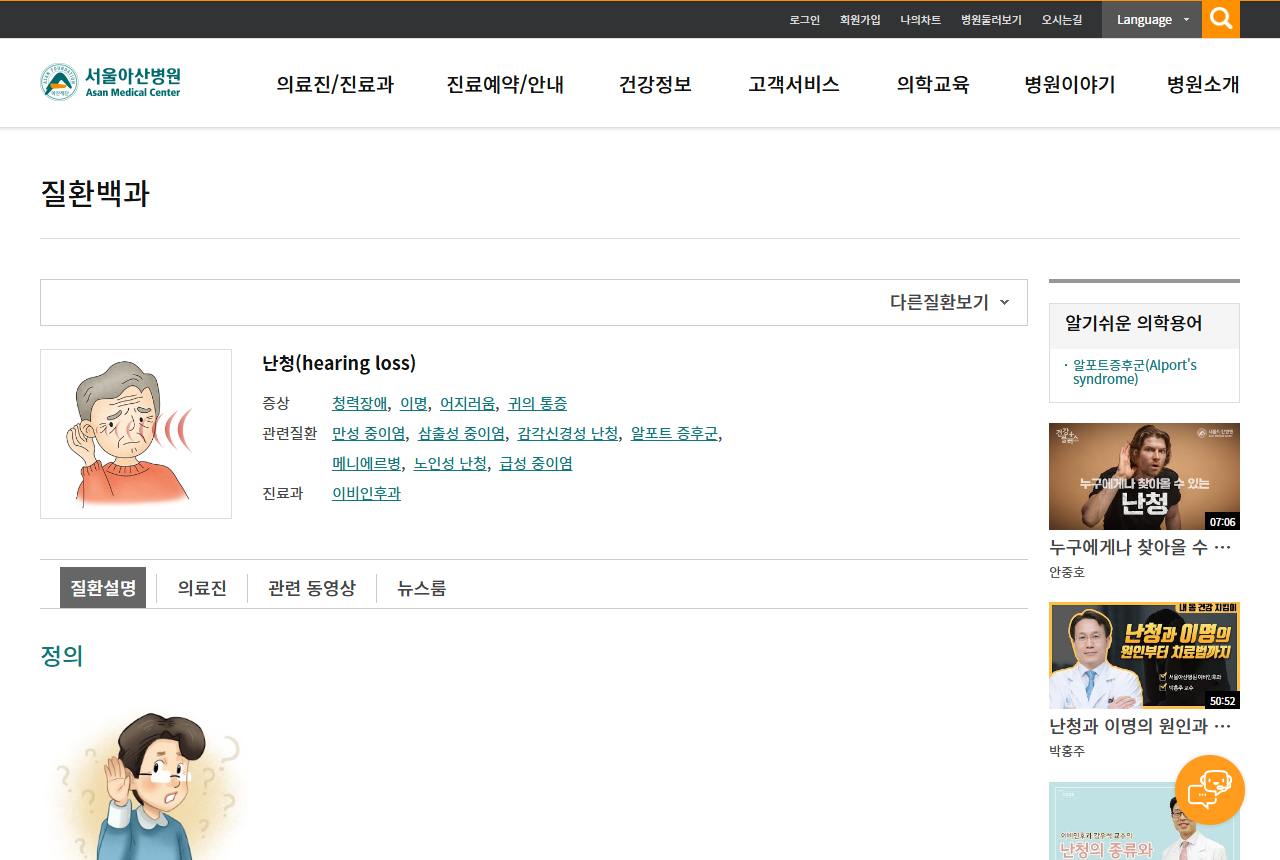The image size is (1280, 860).
Task: Switch to the 의료진 tab
Action: click(202, 588)
